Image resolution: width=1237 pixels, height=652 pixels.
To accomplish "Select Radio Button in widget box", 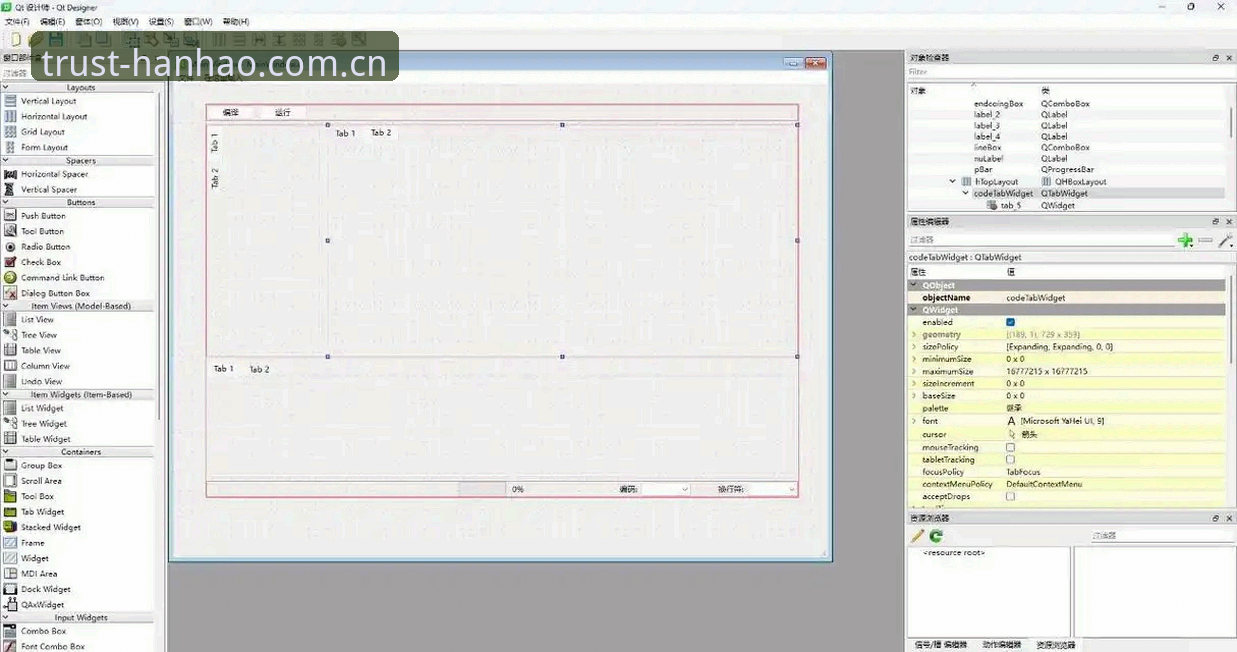I will pos(46,247).
